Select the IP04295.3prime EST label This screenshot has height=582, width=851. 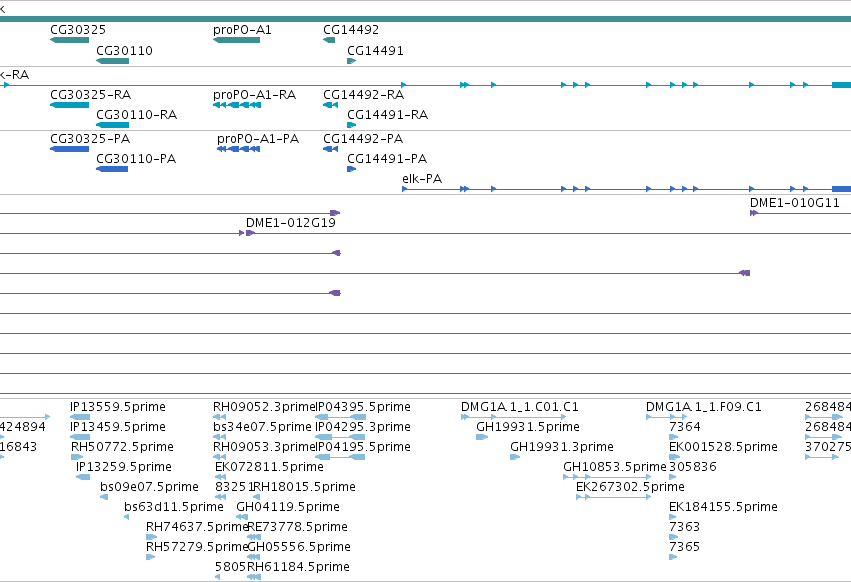(x=363, y=427)
